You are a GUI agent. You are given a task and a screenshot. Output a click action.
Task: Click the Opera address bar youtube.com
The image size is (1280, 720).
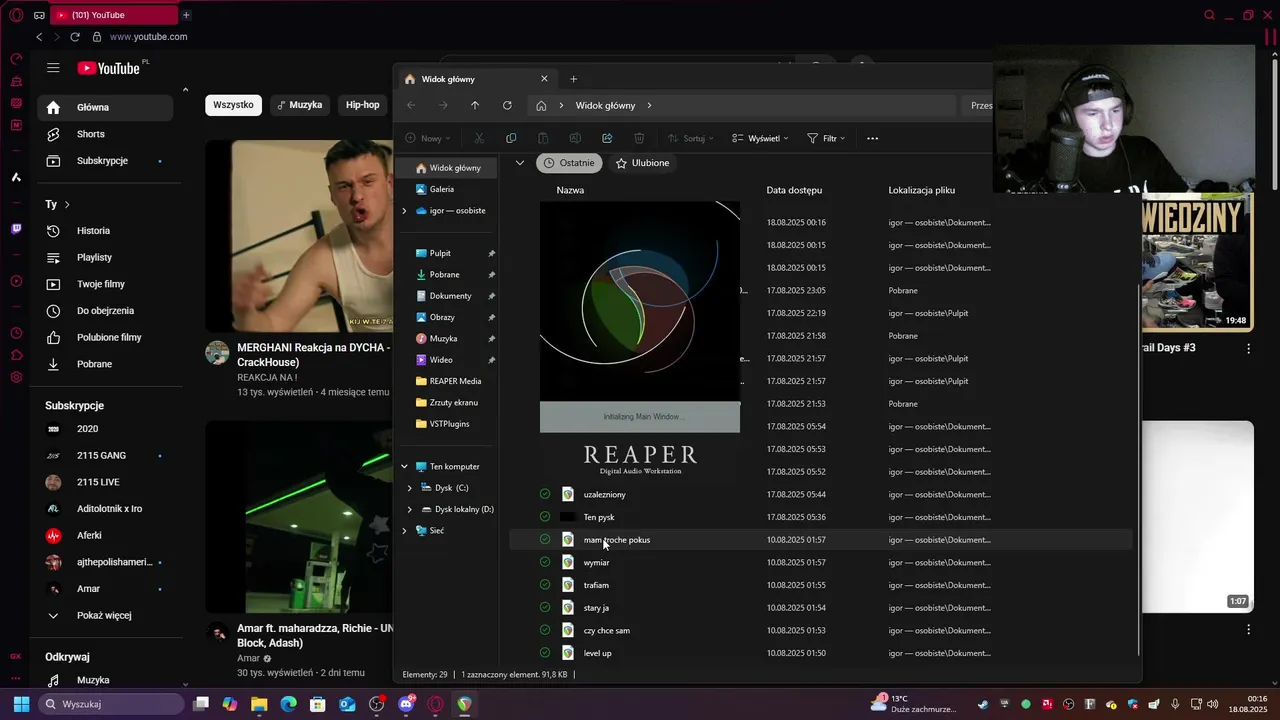tap(148, 37)
